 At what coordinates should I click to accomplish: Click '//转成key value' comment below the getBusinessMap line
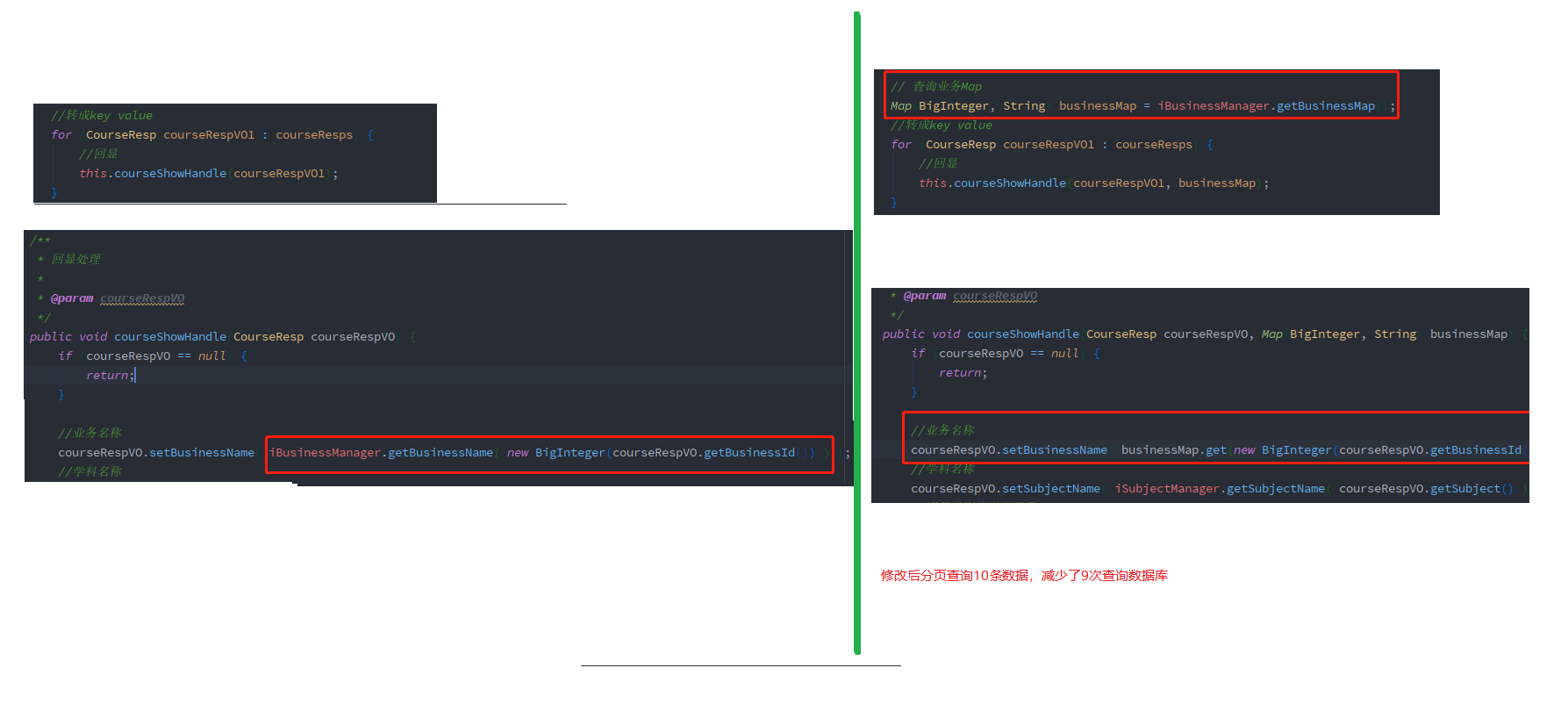click(942, 125)
